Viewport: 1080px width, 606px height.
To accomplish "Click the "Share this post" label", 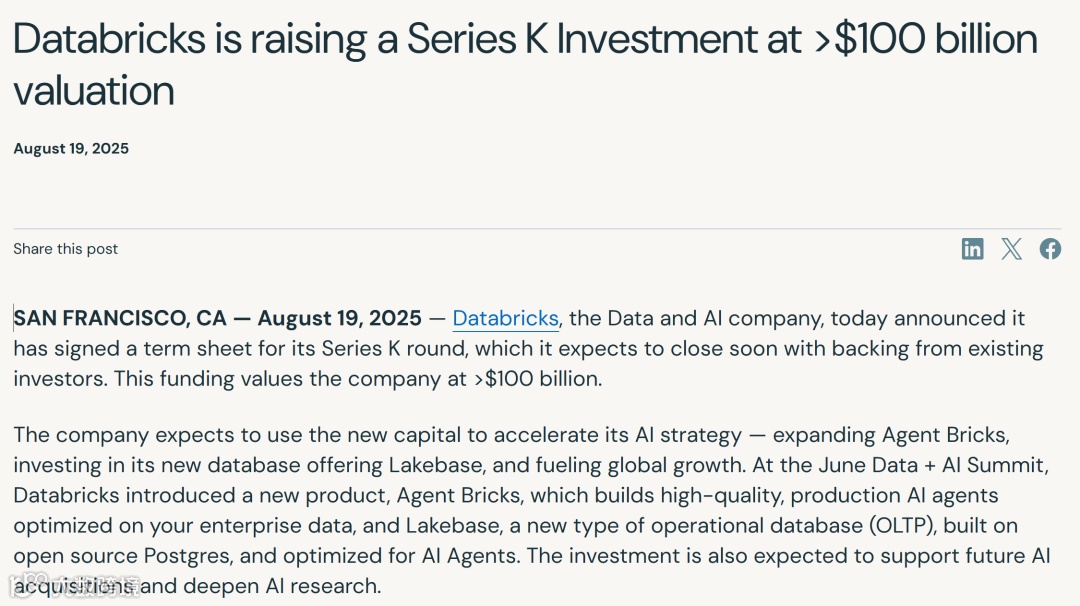I will coord(66,249).
